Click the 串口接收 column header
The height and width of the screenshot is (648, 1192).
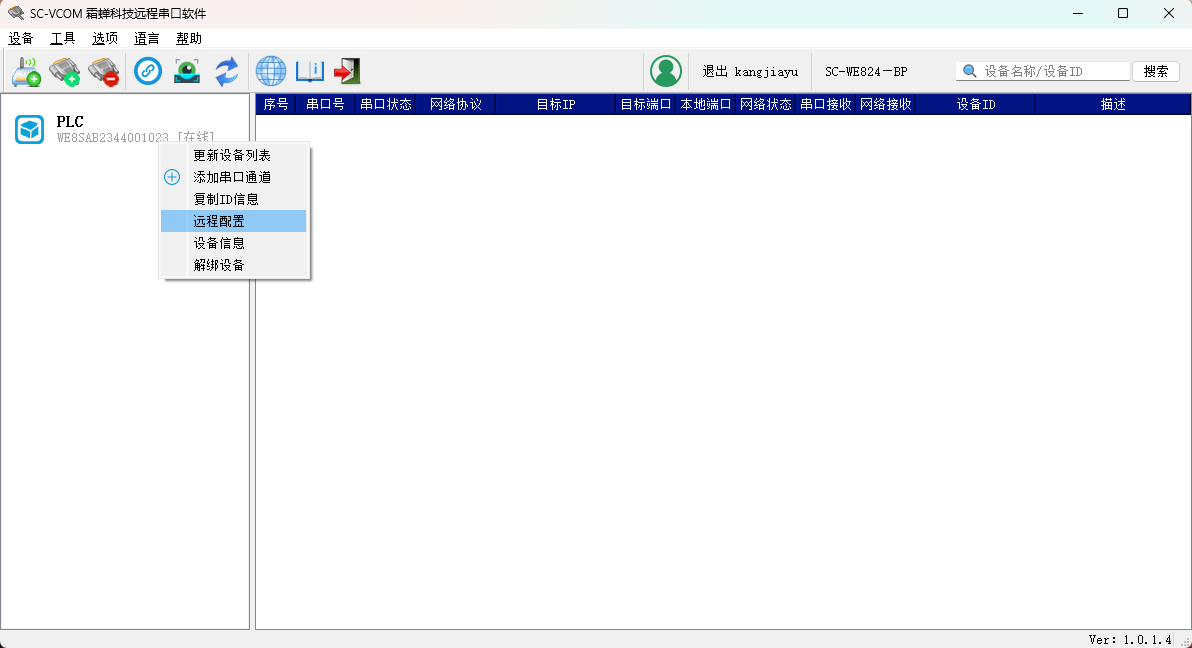coord(826,104)
